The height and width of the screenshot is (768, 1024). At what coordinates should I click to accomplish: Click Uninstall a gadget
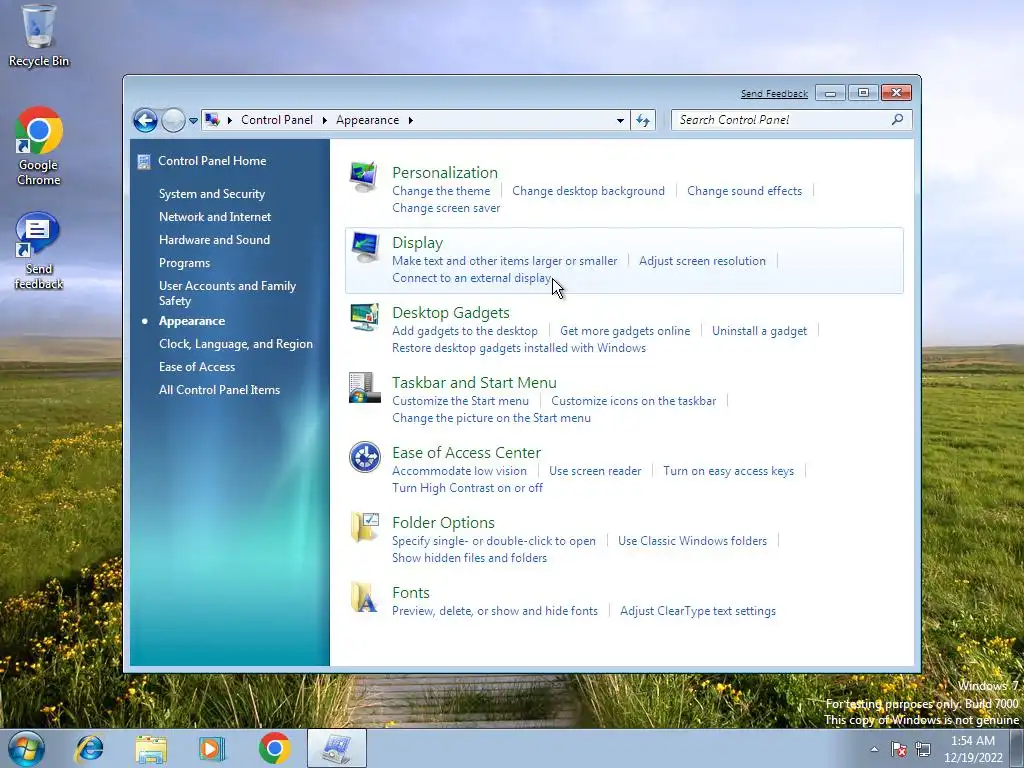[x=760, y=331]
